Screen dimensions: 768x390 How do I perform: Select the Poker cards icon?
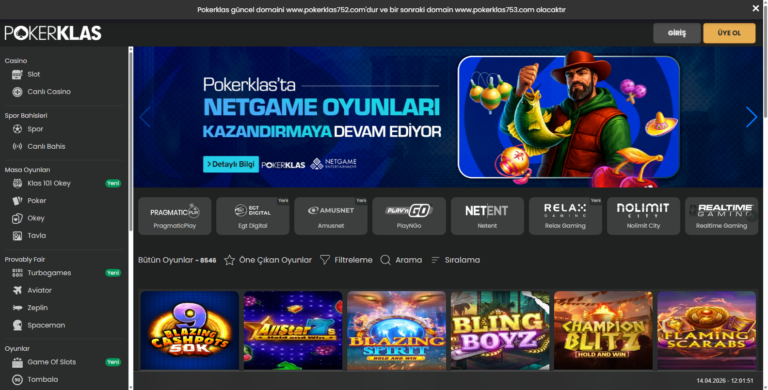click(17, 201)
